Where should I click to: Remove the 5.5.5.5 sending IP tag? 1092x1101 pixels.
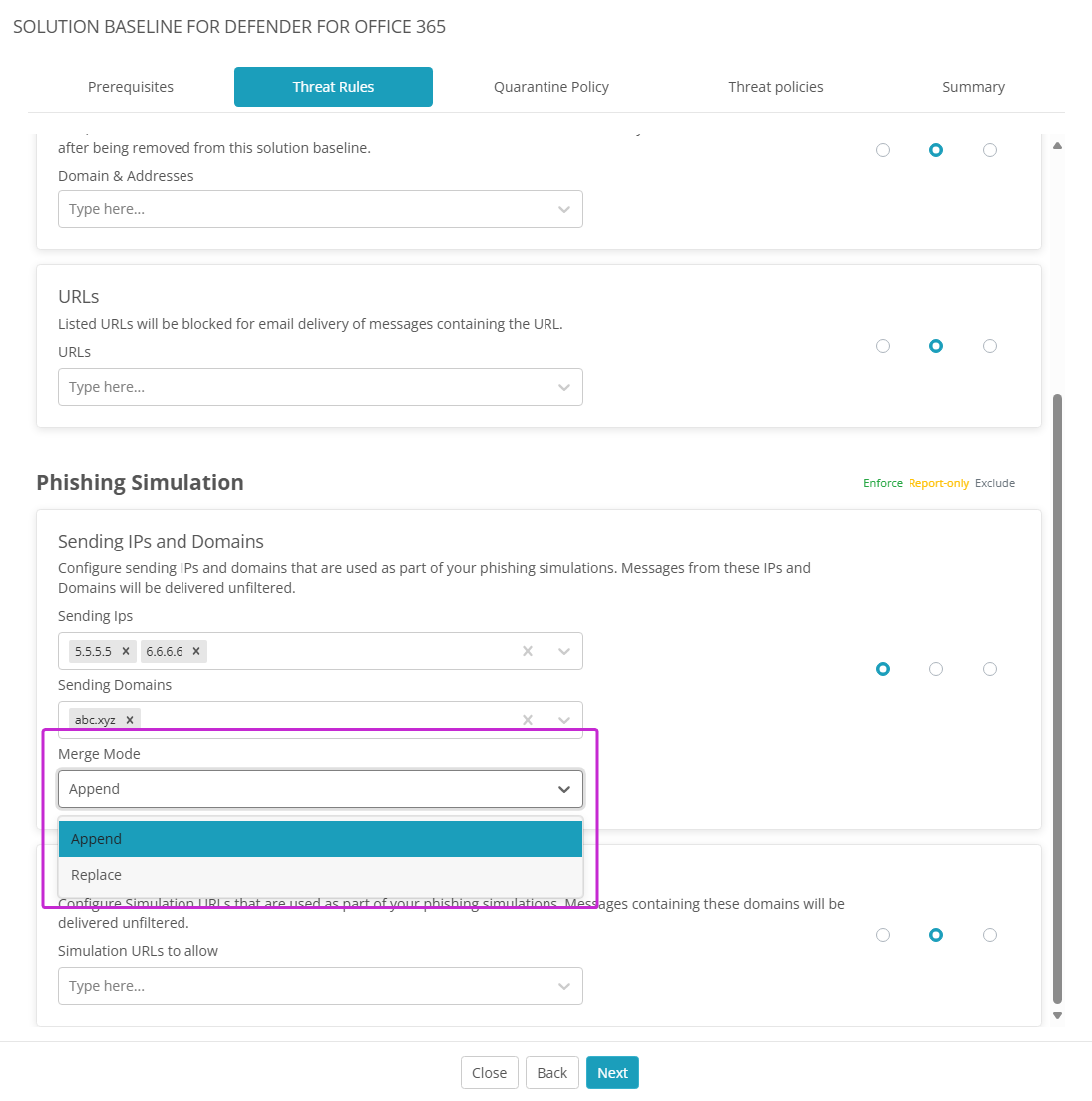pos(126,651)
